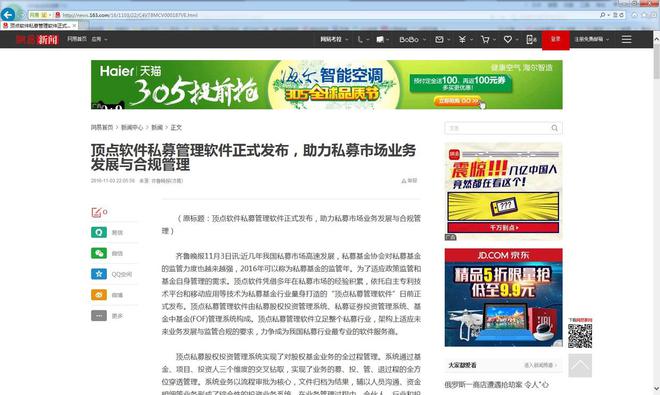The height and width of the screenshot is (395, 660).
Task: Open 进入新闻频道 link
Action: point(540,365)
